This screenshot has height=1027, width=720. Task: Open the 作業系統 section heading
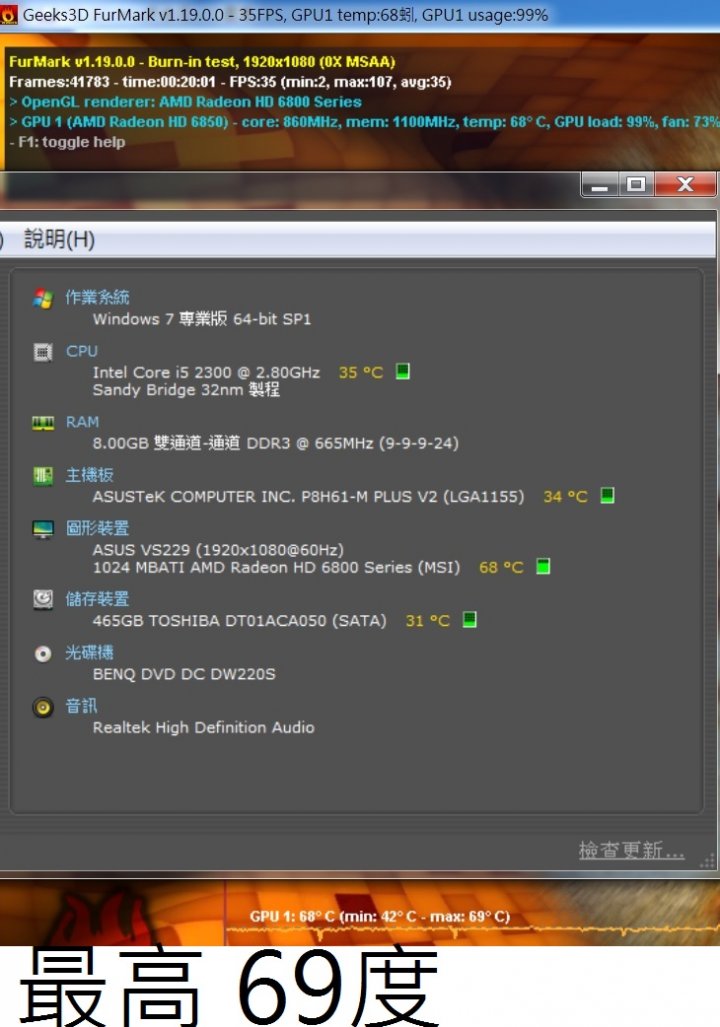(x=97, y=297)
